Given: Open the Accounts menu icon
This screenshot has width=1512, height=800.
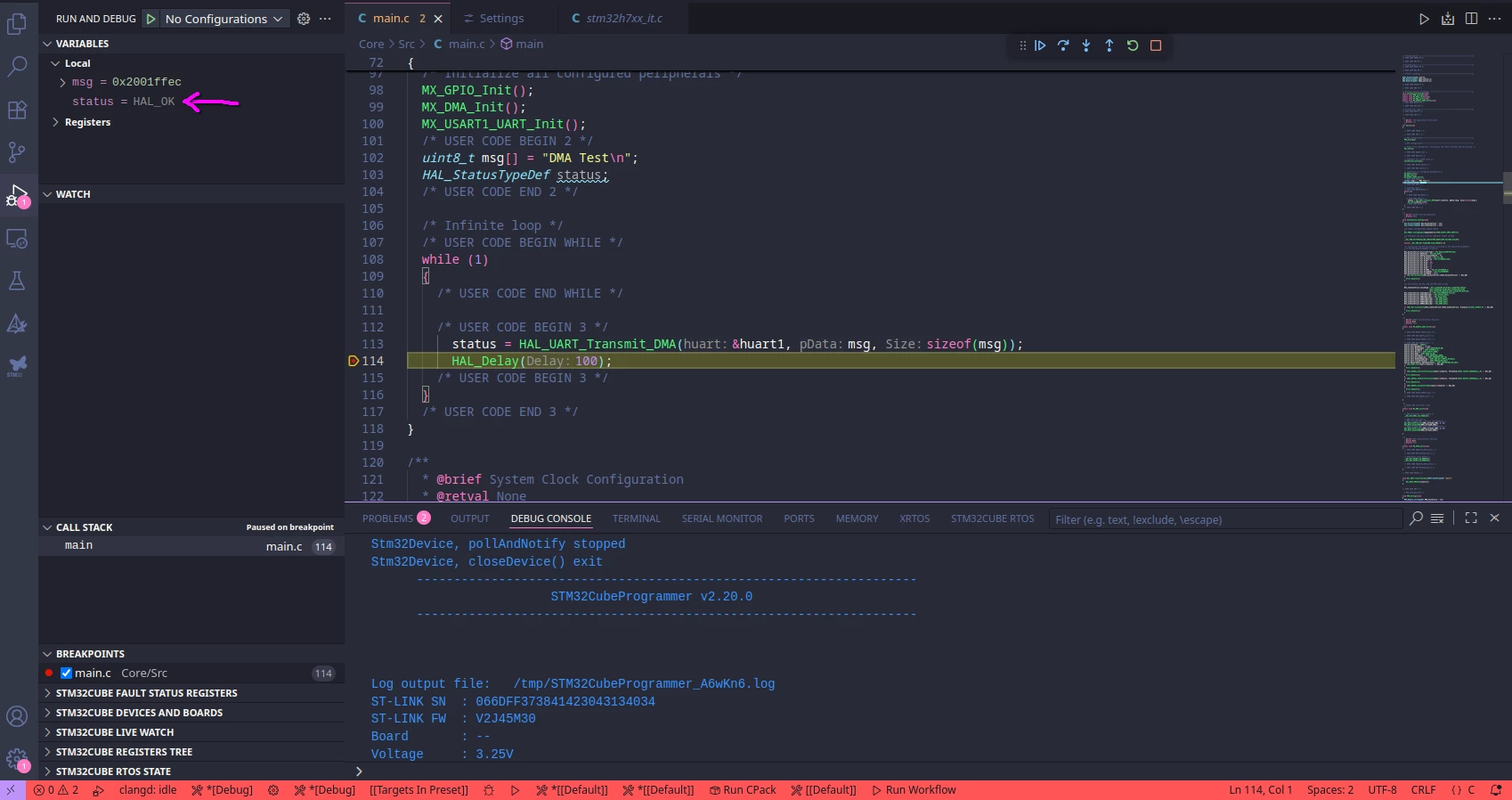Looking at the screenshot, I should (17, 716).
